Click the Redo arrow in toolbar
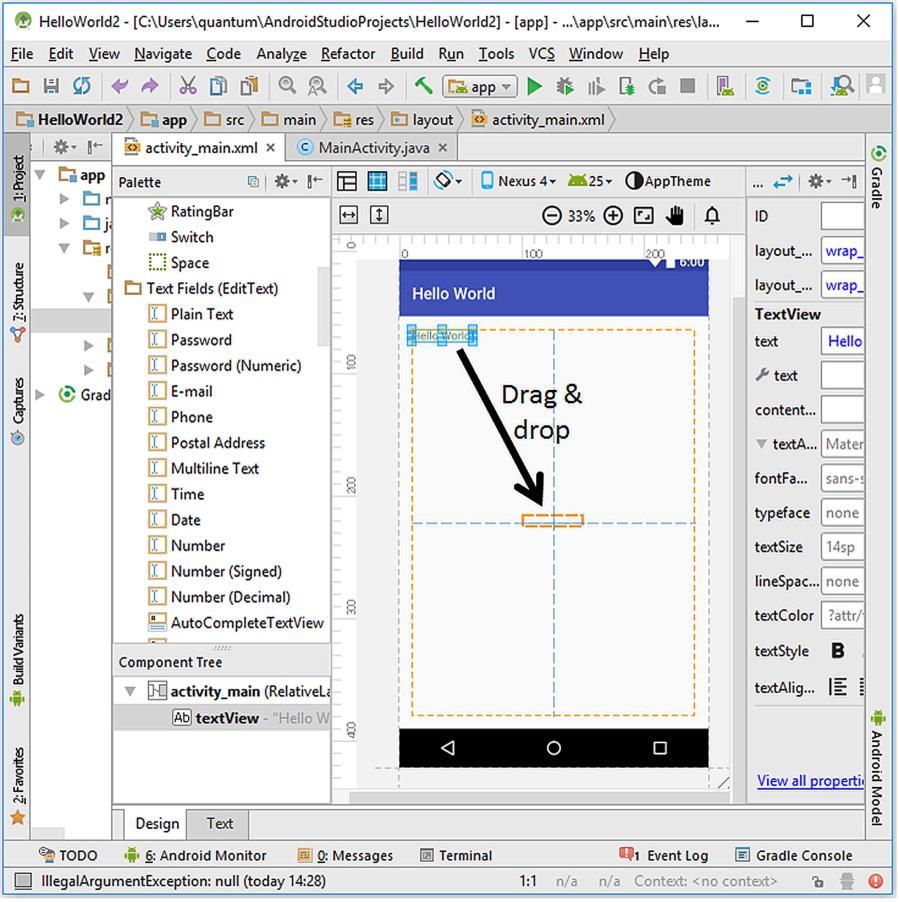 150,86
